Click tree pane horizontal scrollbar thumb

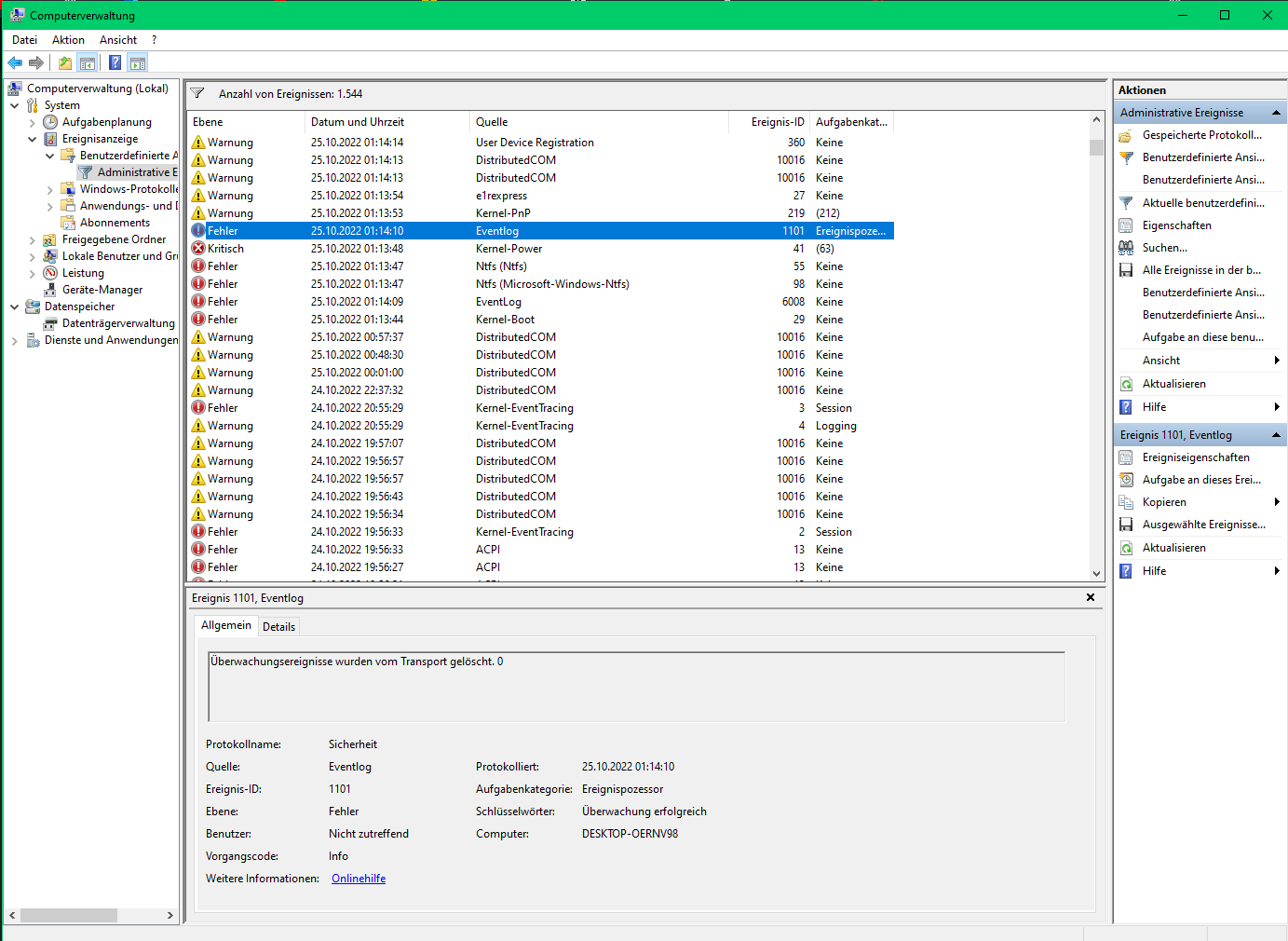tap(69, 916)
